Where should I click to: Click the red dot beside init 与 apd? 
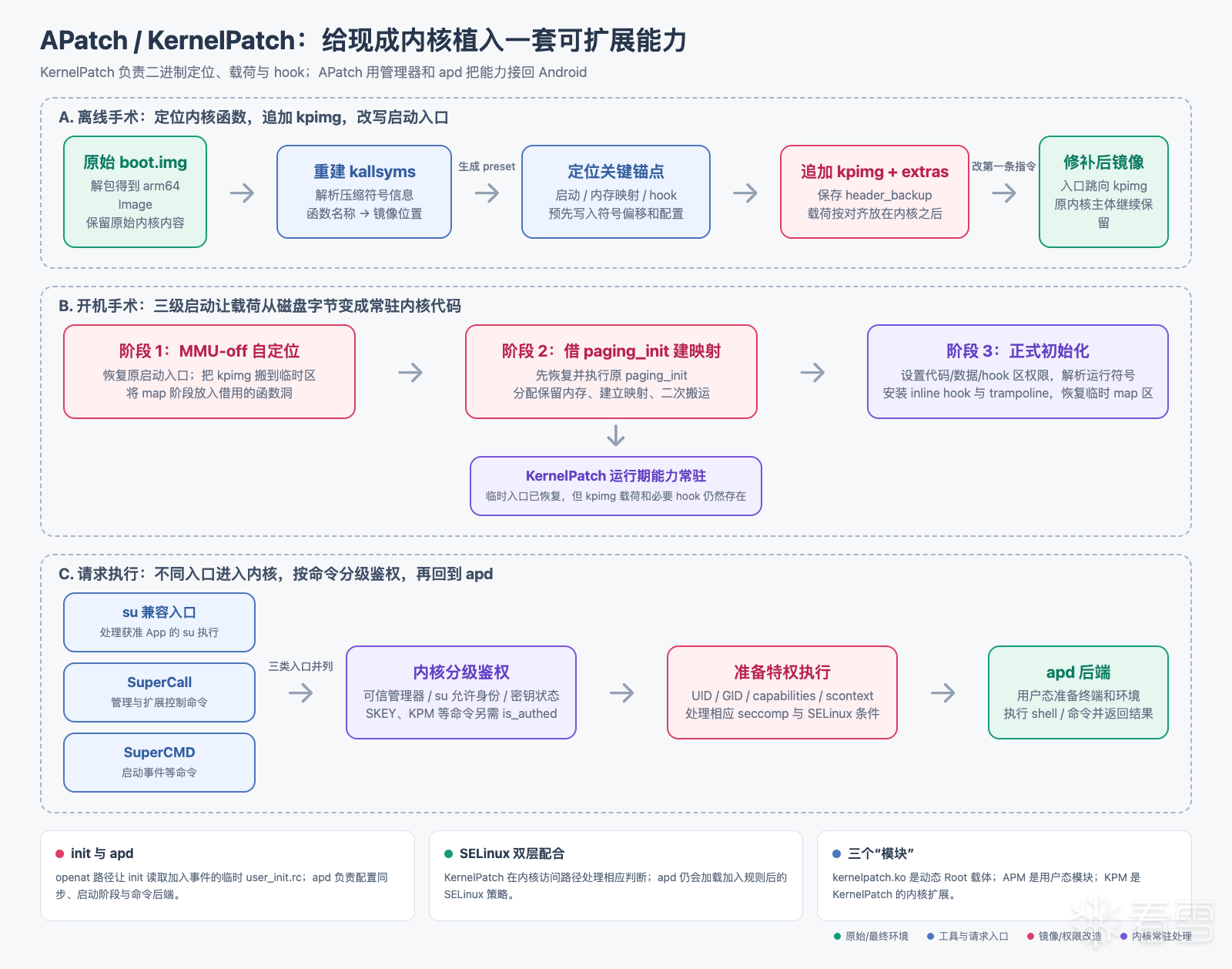click(x=60, y=854)
